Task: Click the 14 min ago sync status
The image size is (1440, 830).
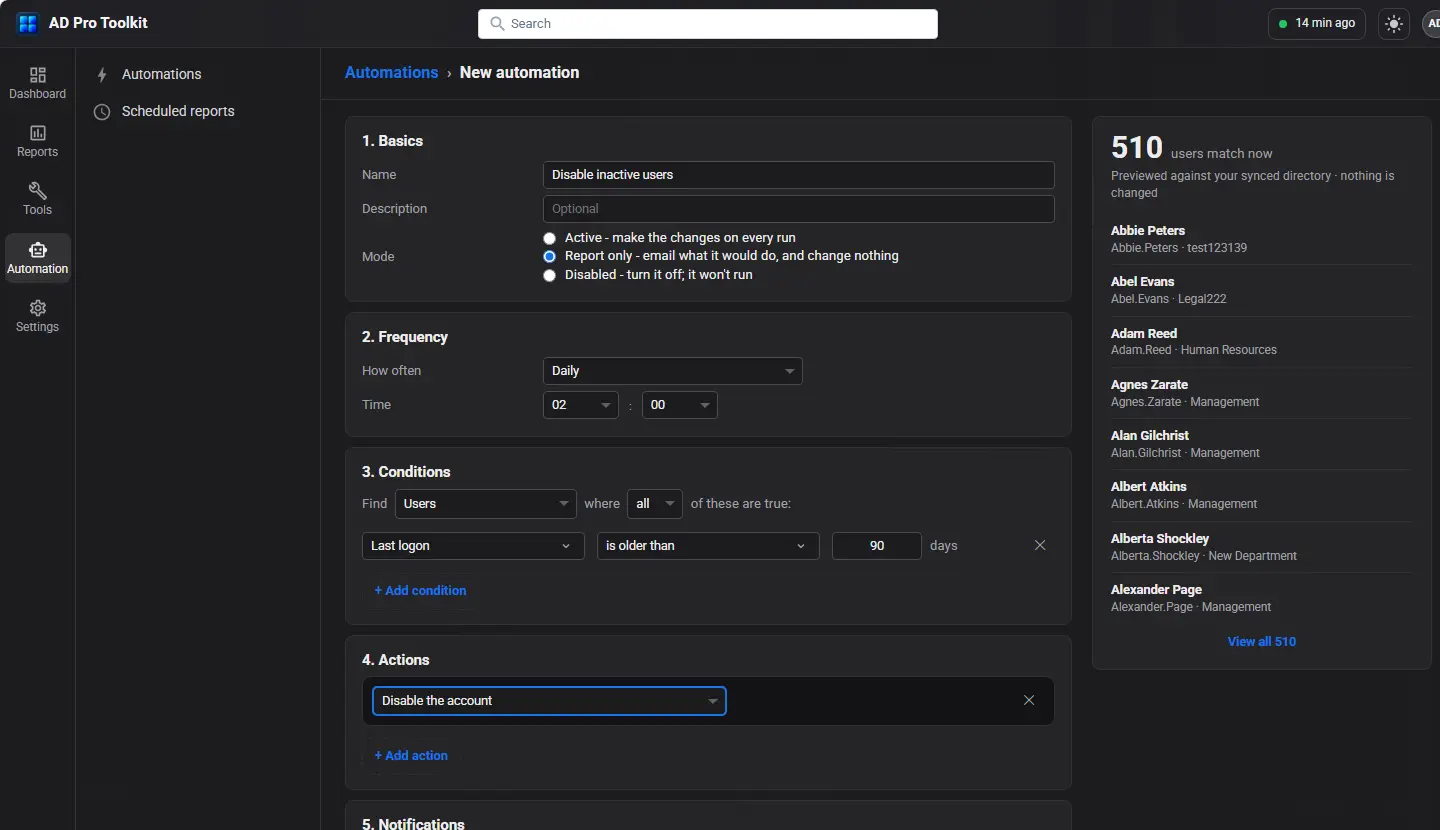Action: (1317, 24)
